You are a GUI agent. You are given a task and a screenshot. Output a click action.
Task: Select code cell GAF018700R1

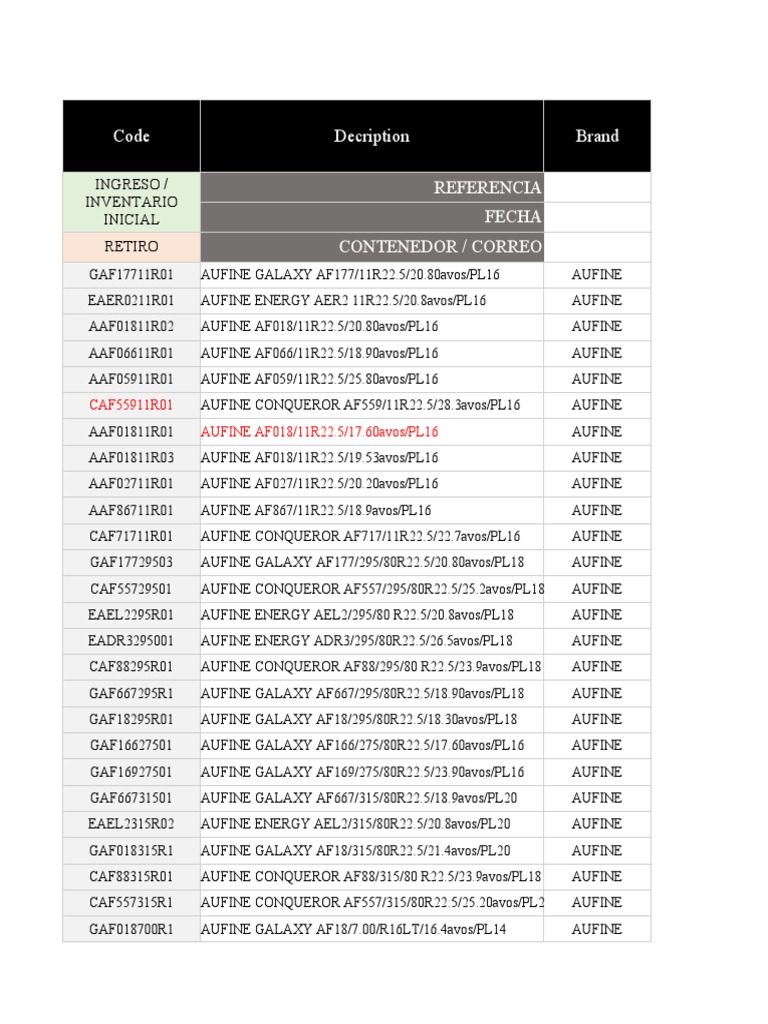pyautogui.click(x=131, y=929)
